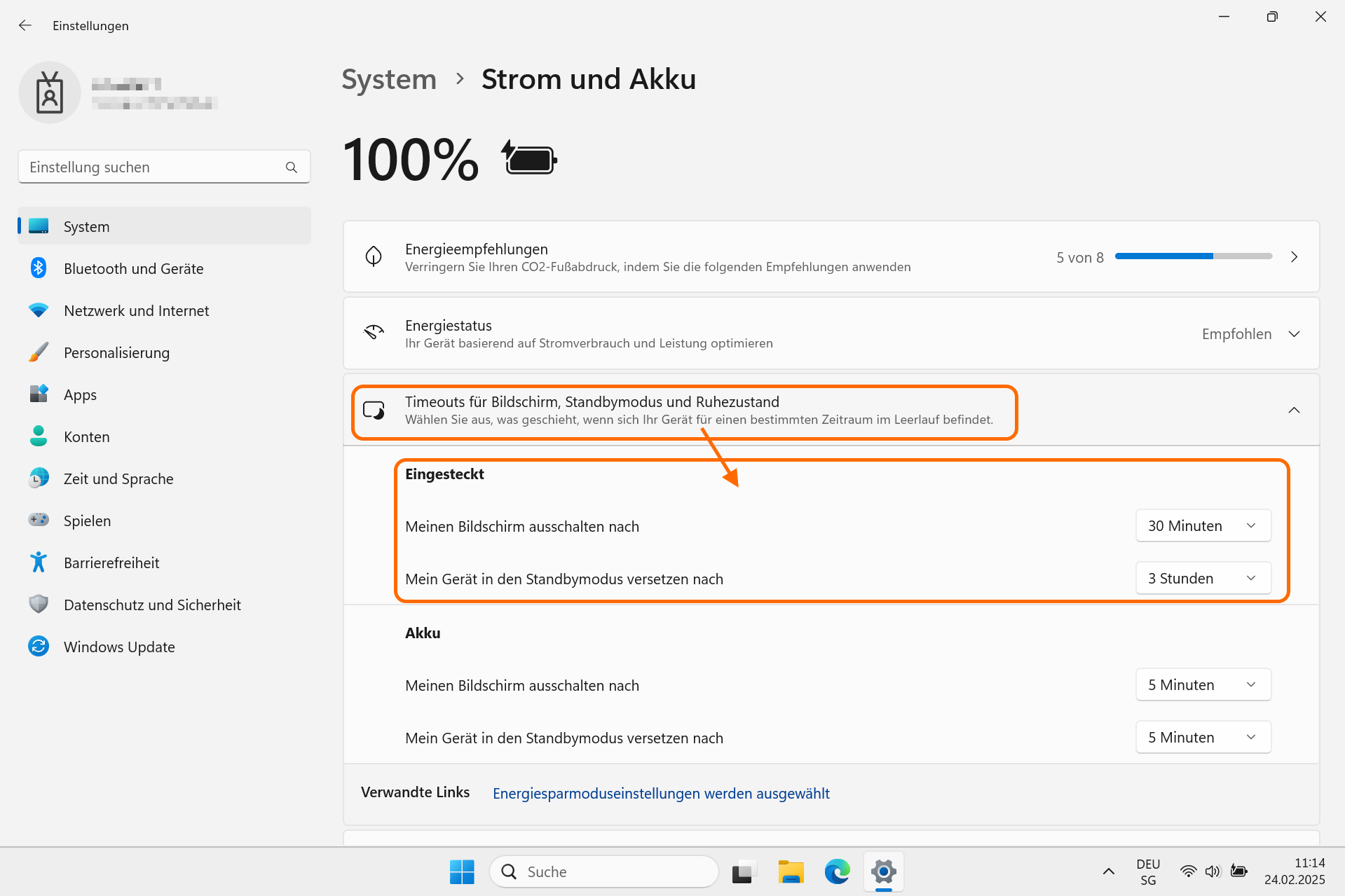This screenshot has width=1345, height=896.
Task: Click the Task View taskbar icon
Action: (744, 871)
